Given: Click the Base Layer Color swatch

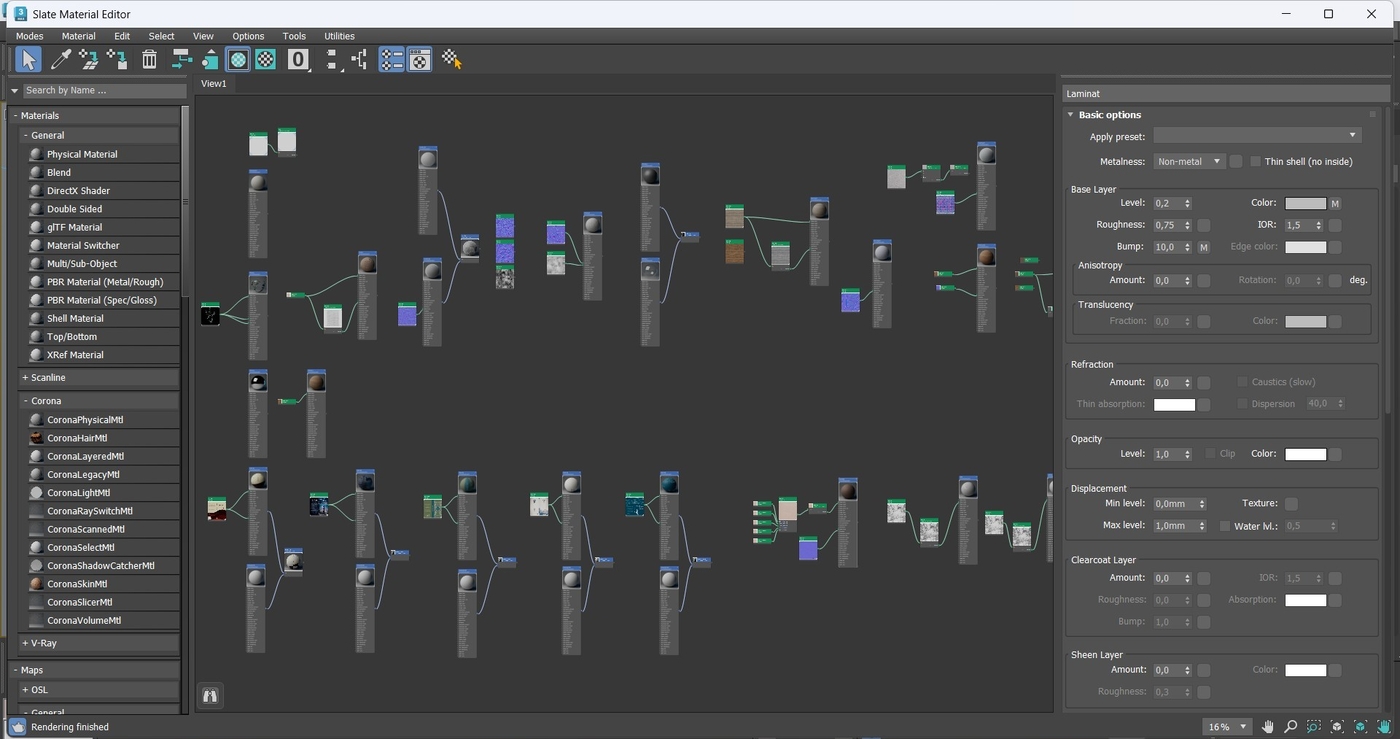Looking at the screenshot, I should [x=1305, y=203].
